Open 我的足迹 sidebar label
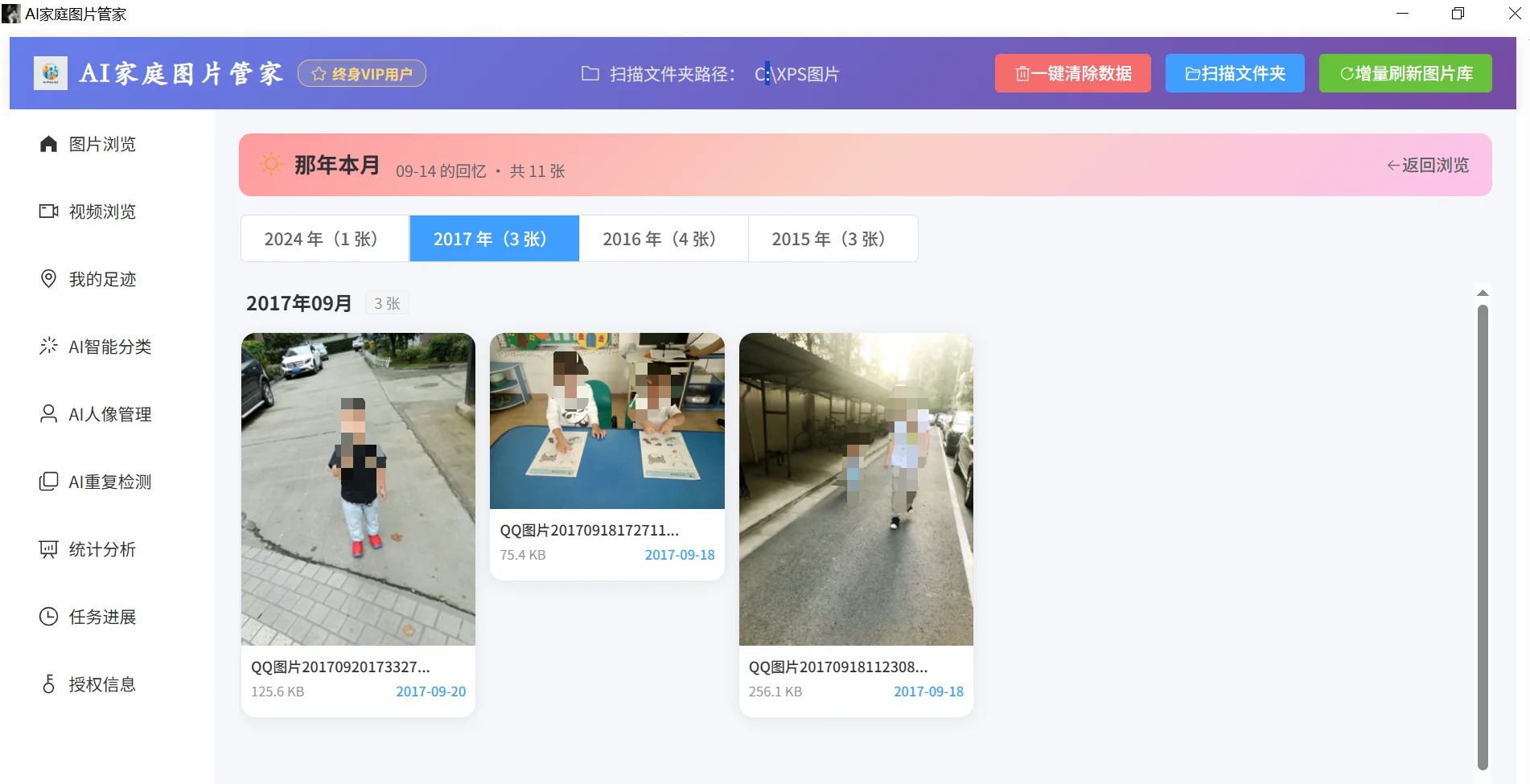This screenshot has height=784, width=1530. [102, 279]
